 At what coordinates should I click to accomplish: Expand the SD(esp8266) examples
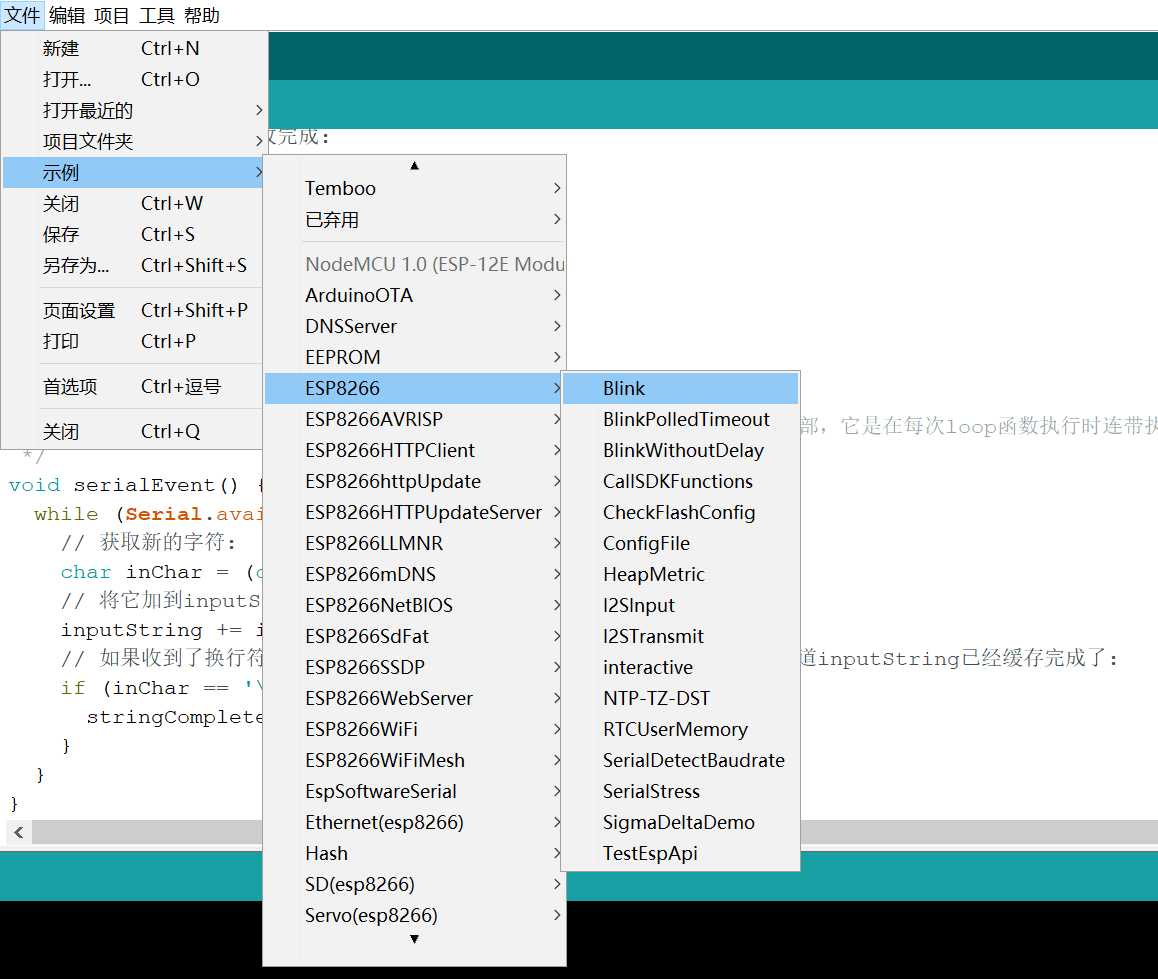coord(414,884)
